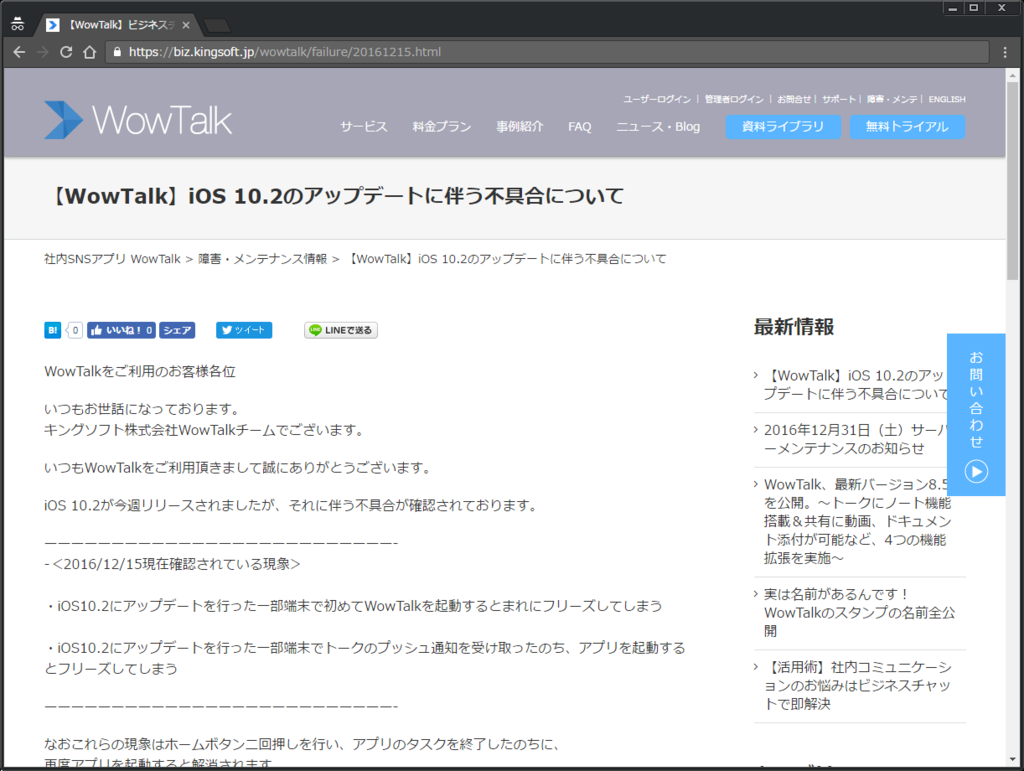This screenshot has width=1024, height=771.
Task: Click ユーザーログイン link
Action: 657,99
